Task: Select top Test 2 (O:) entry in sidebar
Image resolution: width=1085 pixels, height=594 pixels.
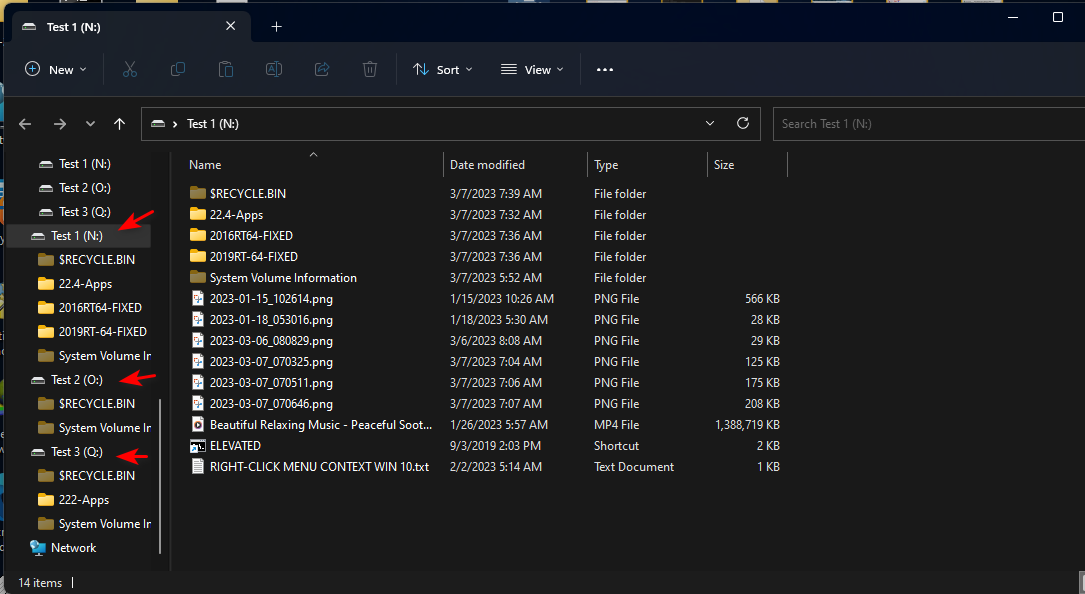Action: (84, 188)
